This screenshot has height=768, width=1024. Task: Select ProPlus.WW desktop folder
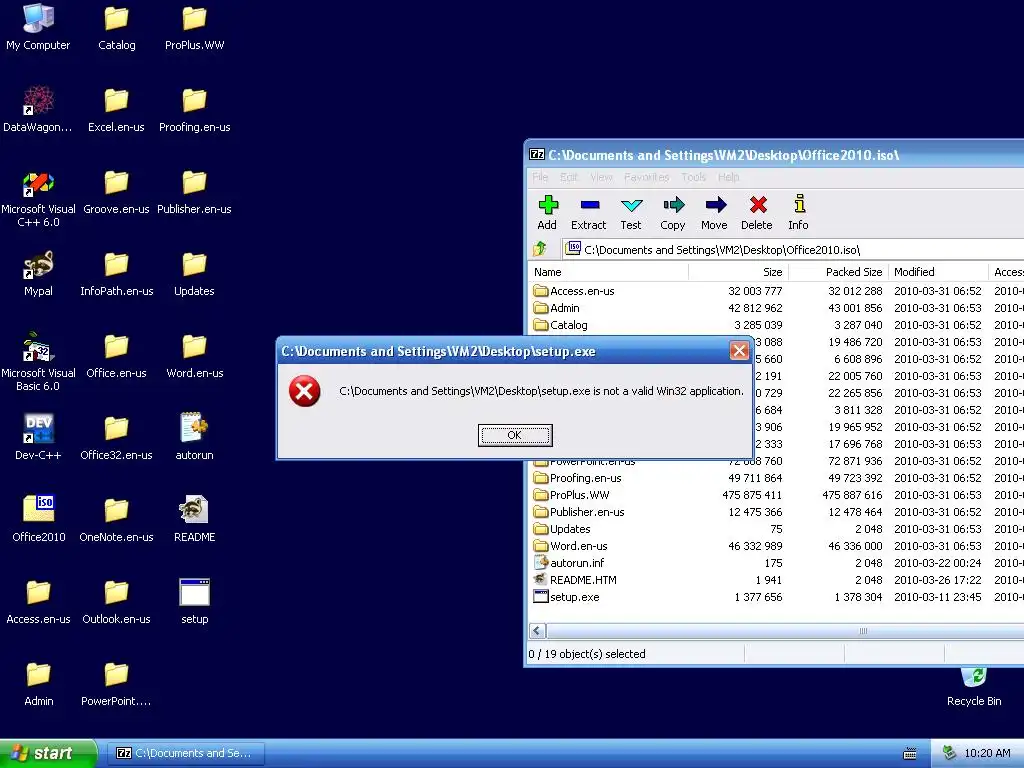coord(194,27)
